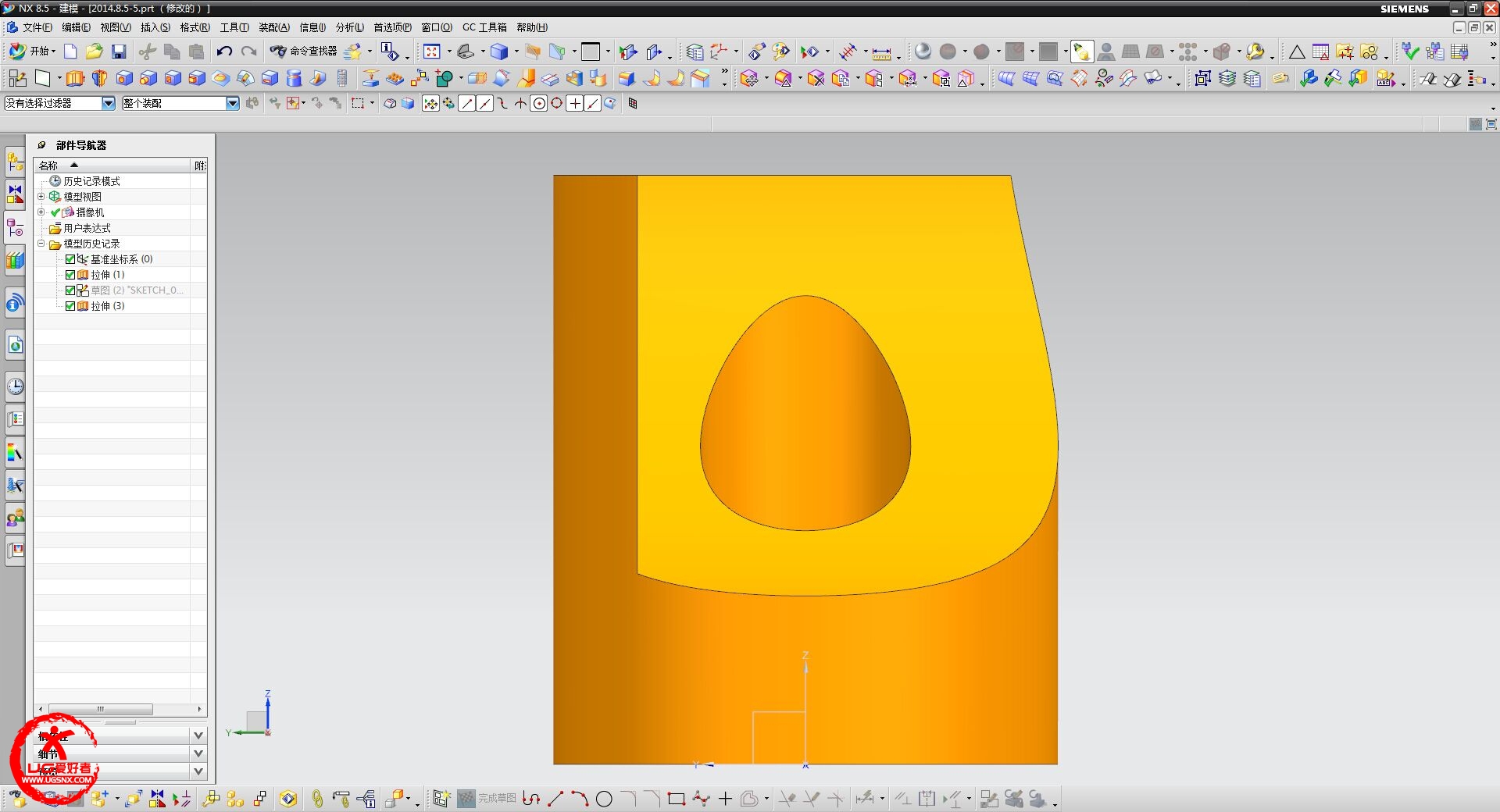Screen dimensions: 1500x812
Task: Click the sketch Arc tool icon
Action: tap(580, 799)
